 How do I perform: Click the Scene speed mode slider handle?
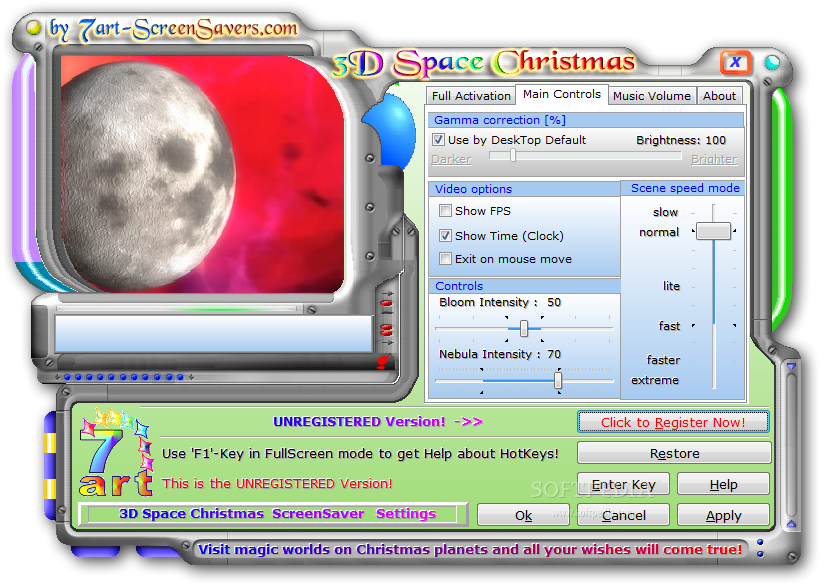713,231
